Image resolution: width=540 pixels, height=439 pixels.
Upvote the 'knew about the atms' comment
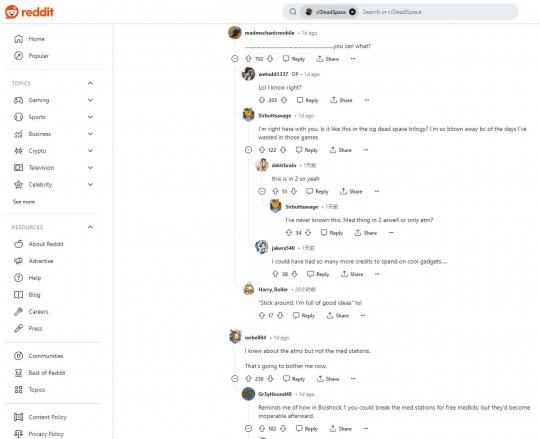pos(248,379)
